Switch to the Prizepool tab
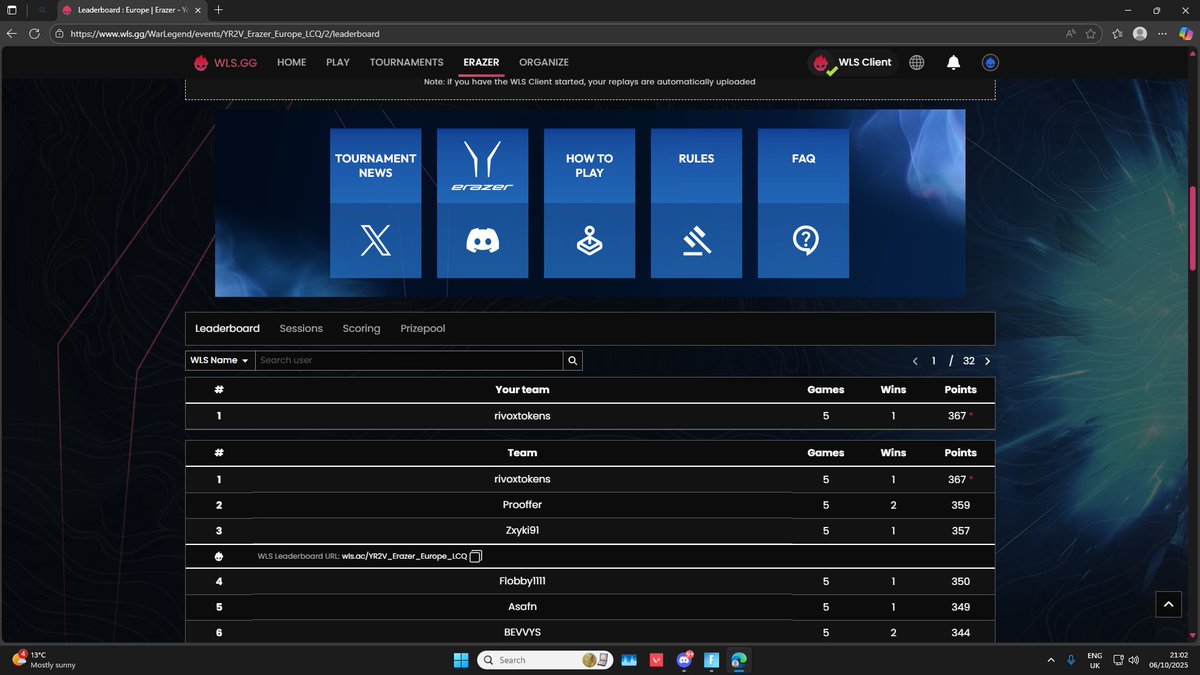This screenshot has width=1200, height=675. pos(423,328)
